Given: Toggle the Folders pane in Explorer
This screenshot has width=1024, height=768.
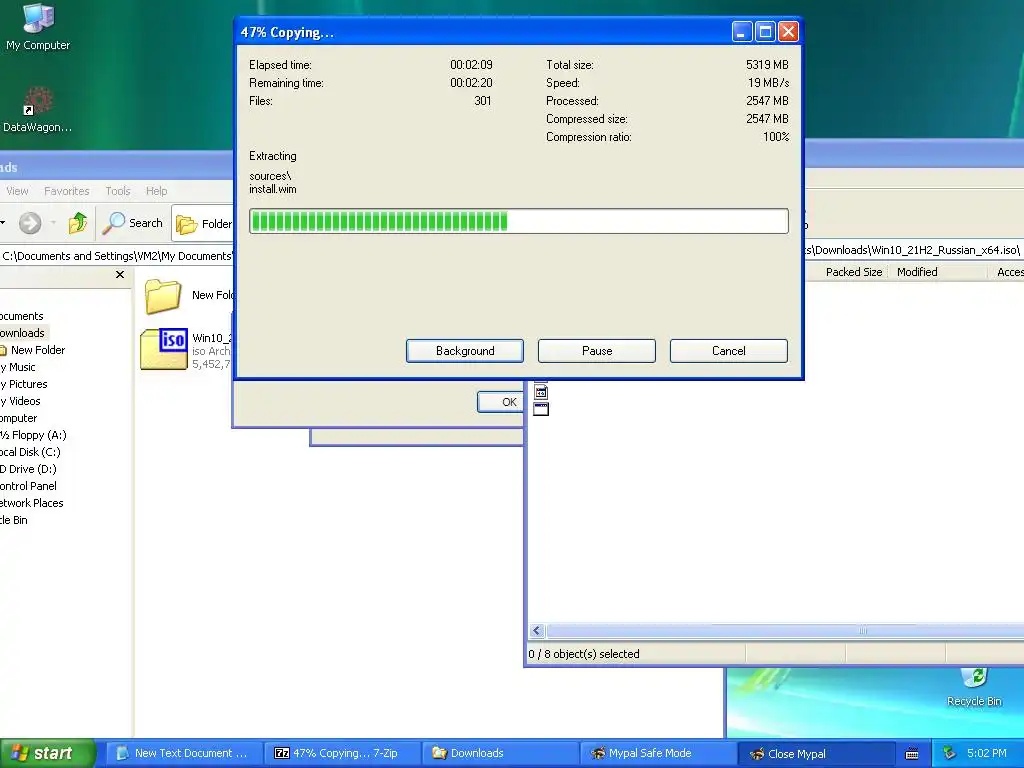Looking at the screenshot, I should coord(204,223).
